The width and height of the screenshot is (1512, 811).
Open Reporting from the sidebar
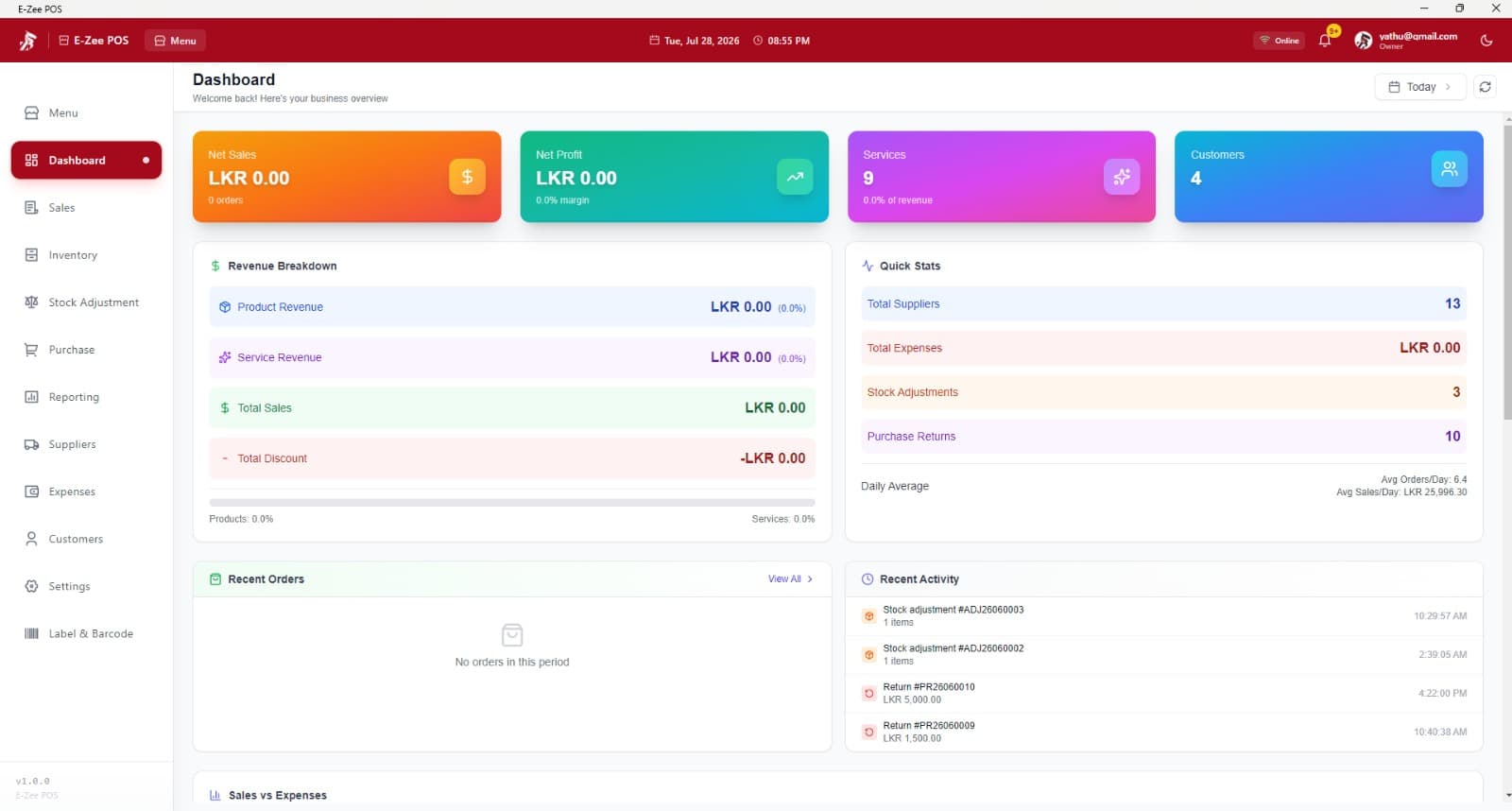click(x=86, y=397)
